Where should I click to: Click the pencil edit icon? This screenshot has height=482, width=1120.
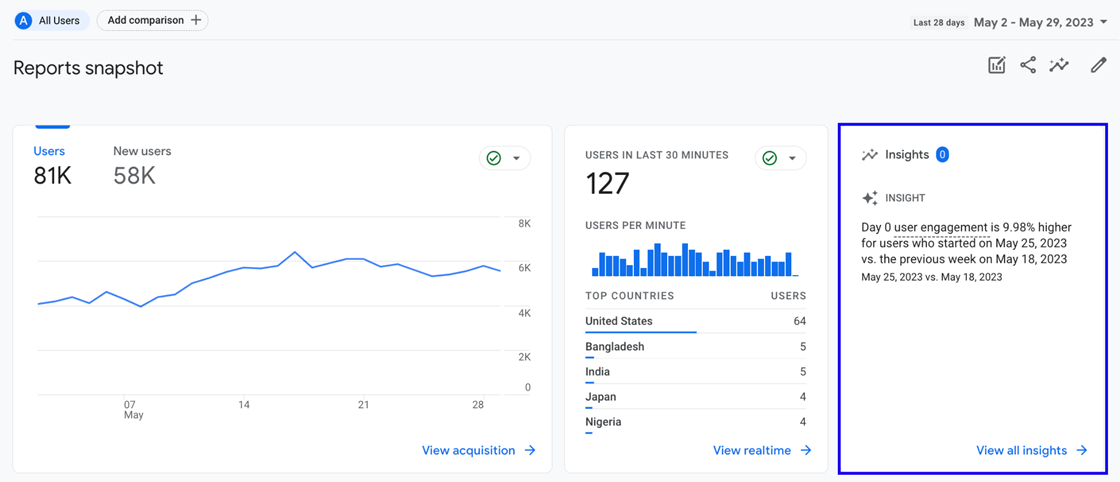pyautogui.click(x=1099, y=66)
